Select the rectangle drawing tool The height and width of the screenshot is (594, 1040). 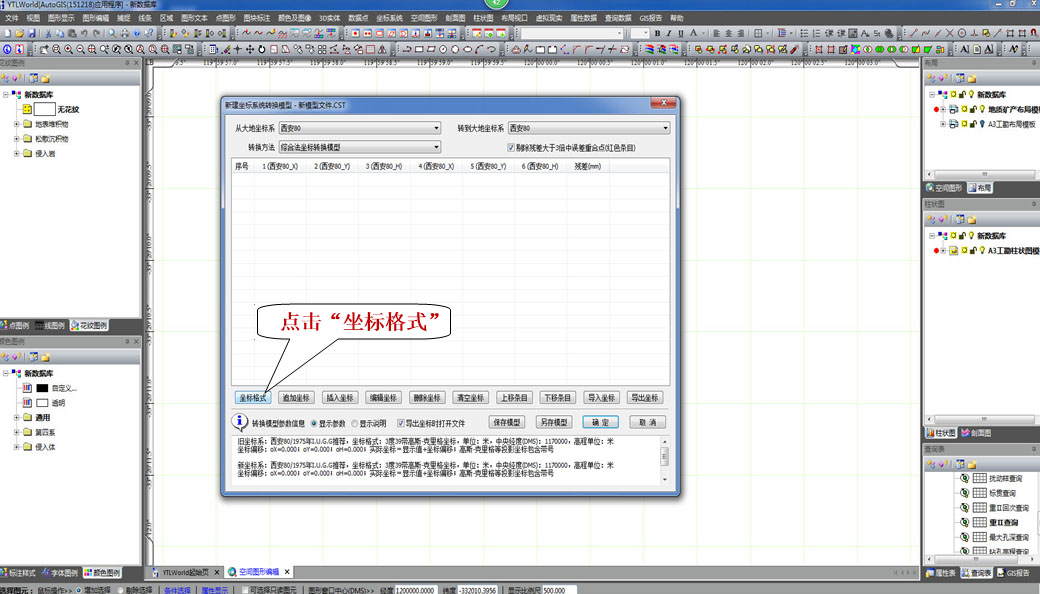419,49
